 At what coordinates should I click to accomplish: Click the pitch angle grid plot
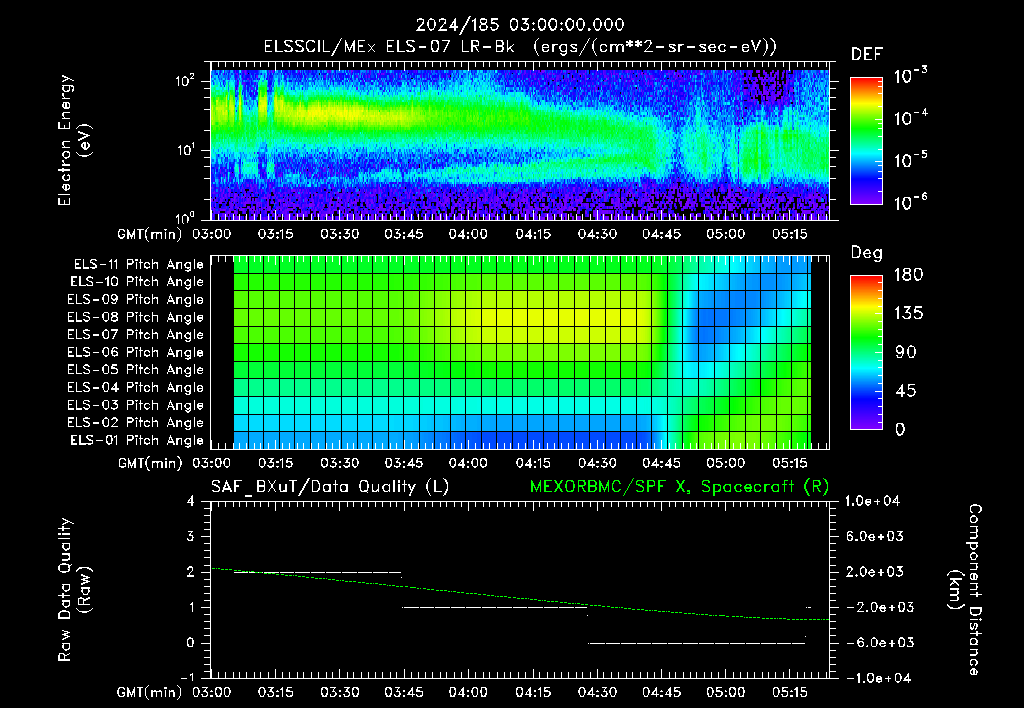coord(520,352)
